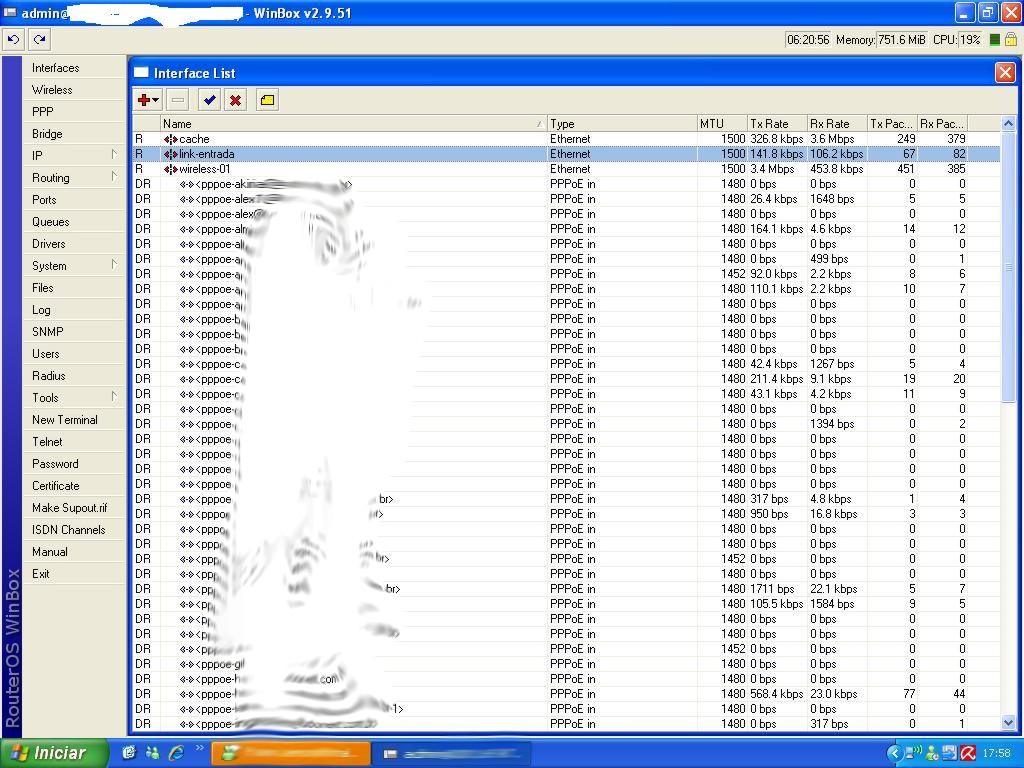Select the link-entrada interface name
1024x768 pixels.
pos(206,154)
